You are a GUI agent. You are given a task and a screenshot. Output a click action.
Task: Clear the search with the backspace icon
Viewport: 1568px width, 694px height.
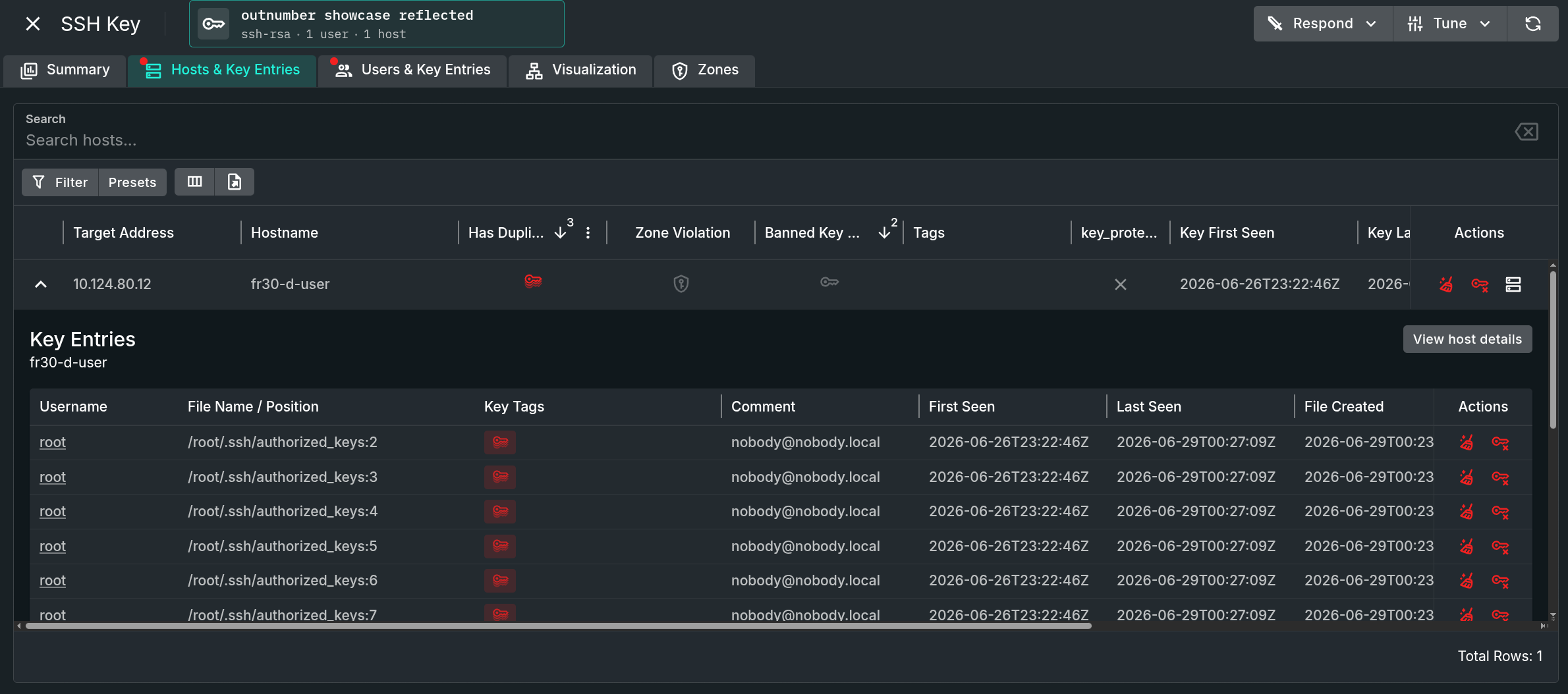tap(1526, 132)
